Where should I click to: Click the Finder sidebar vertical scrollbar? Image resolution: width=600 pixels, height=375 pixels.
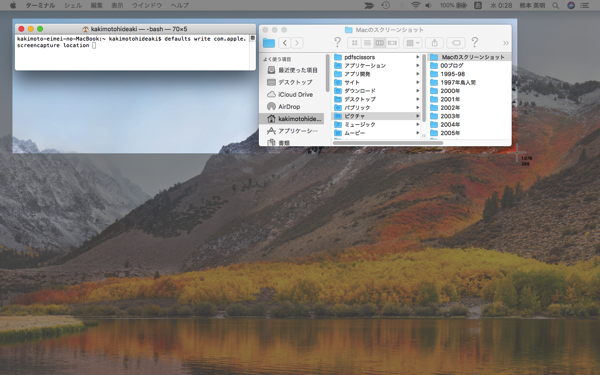(x=328, y=73)
